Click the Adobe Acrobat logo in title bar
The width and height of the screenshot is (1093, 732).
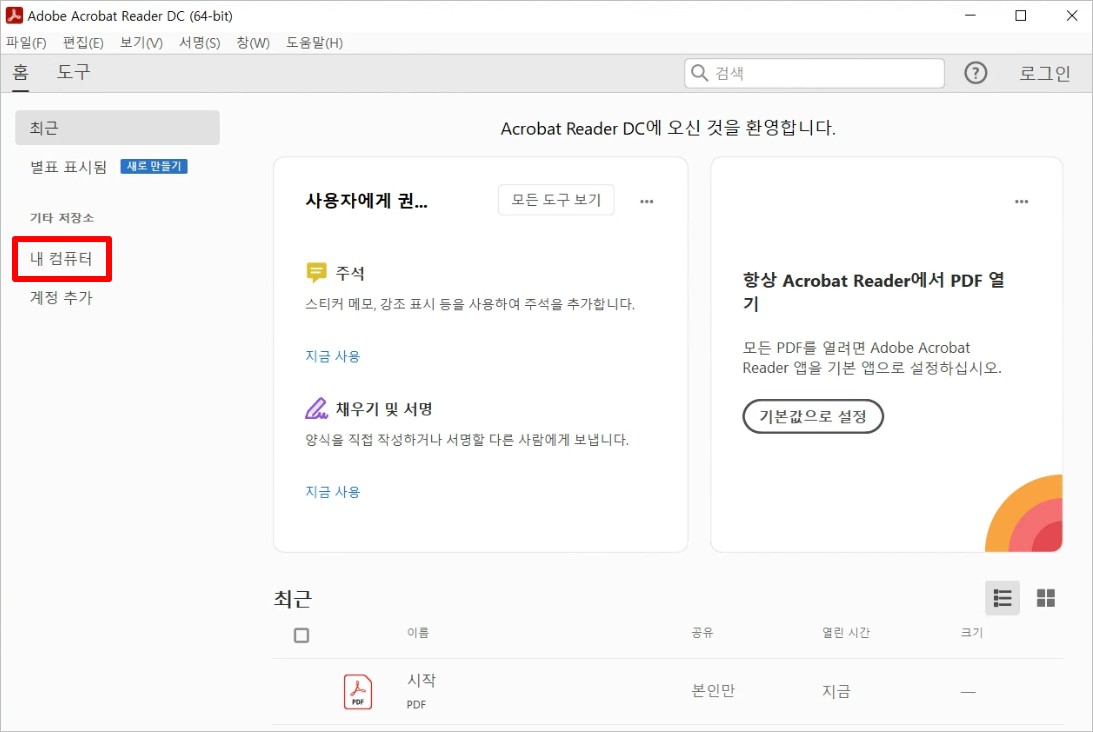click(14, 15)
